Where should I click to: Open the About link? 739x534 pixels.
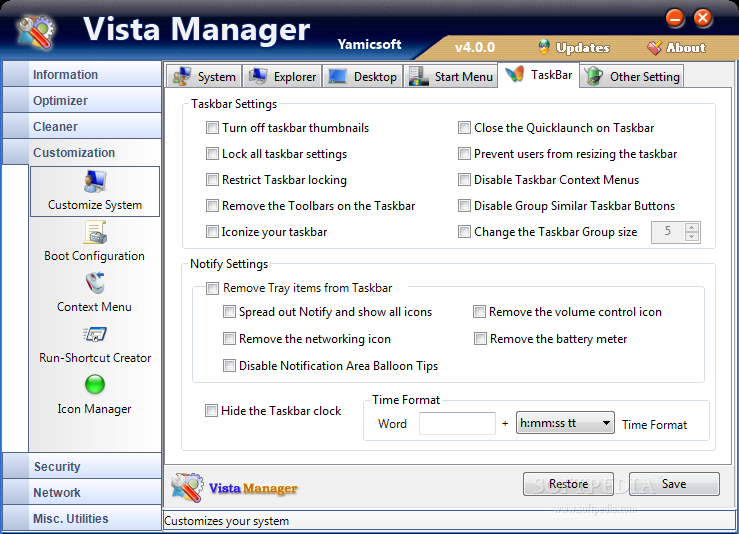(685, 48)
